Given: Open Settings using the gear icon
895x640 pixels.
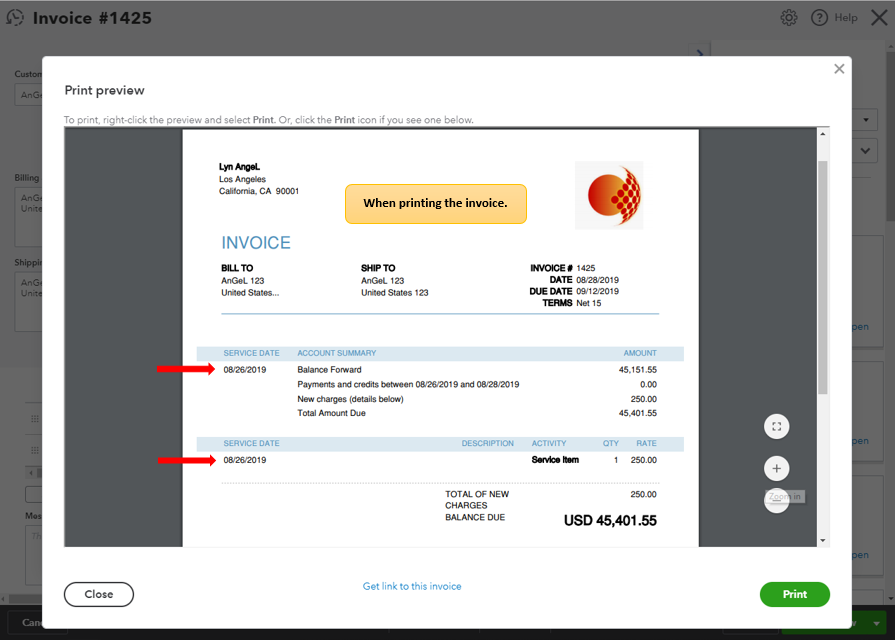Looking at the screenshot, I should pos(788,17).
